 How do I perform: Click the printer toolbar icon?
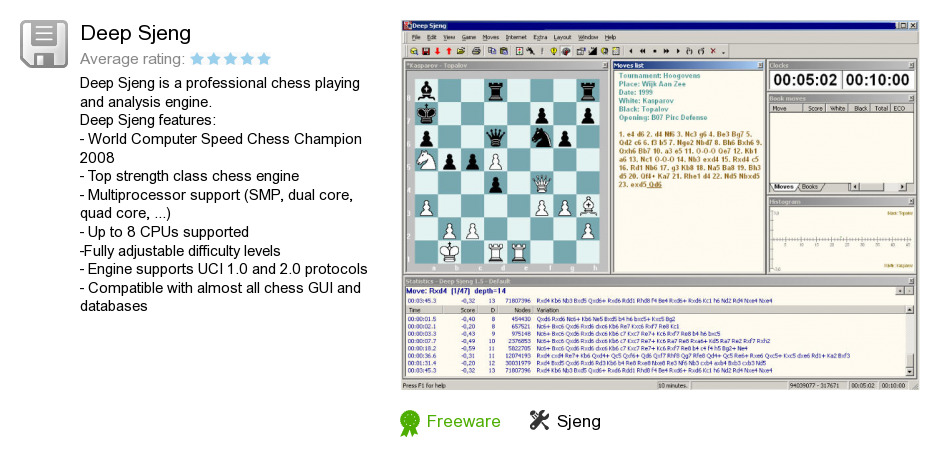click(x=476, y=51)
